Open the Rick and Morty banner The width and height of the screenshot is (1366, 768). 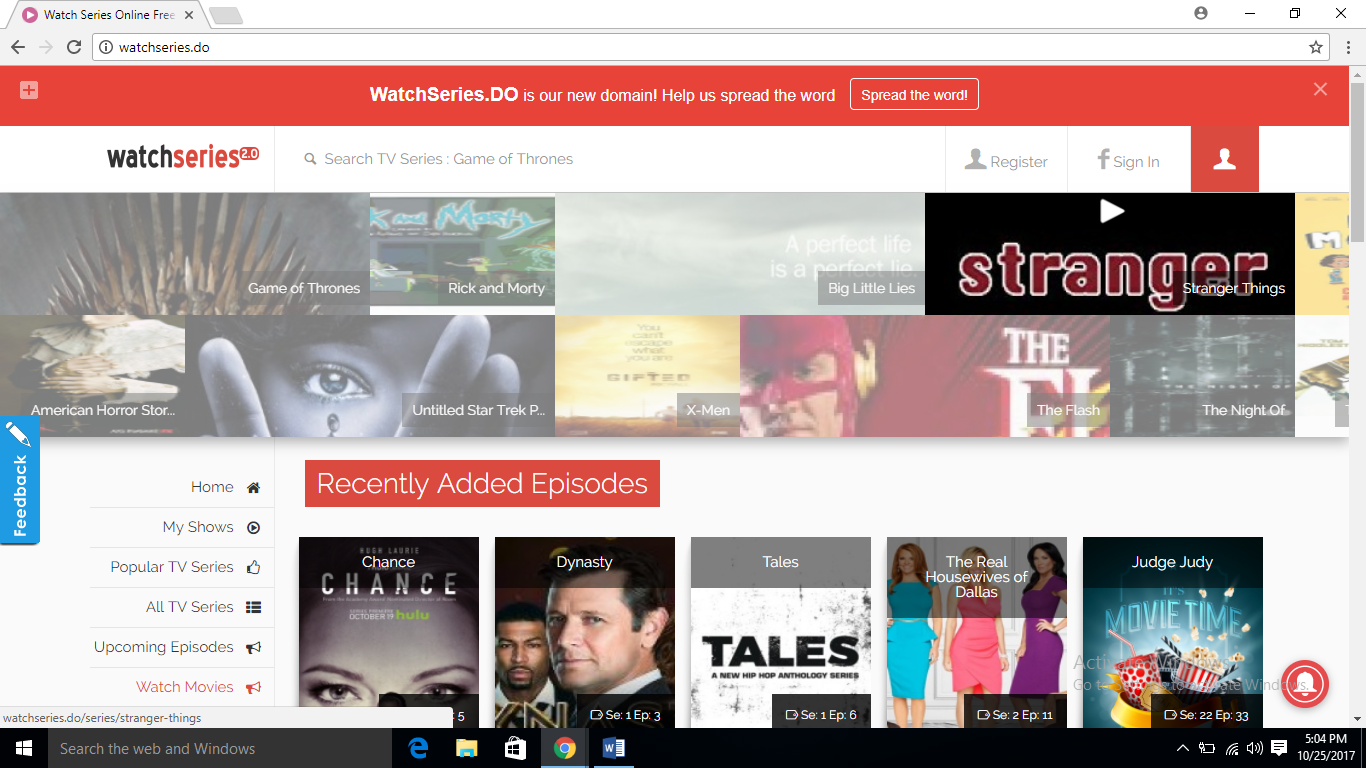pos(462,254)
